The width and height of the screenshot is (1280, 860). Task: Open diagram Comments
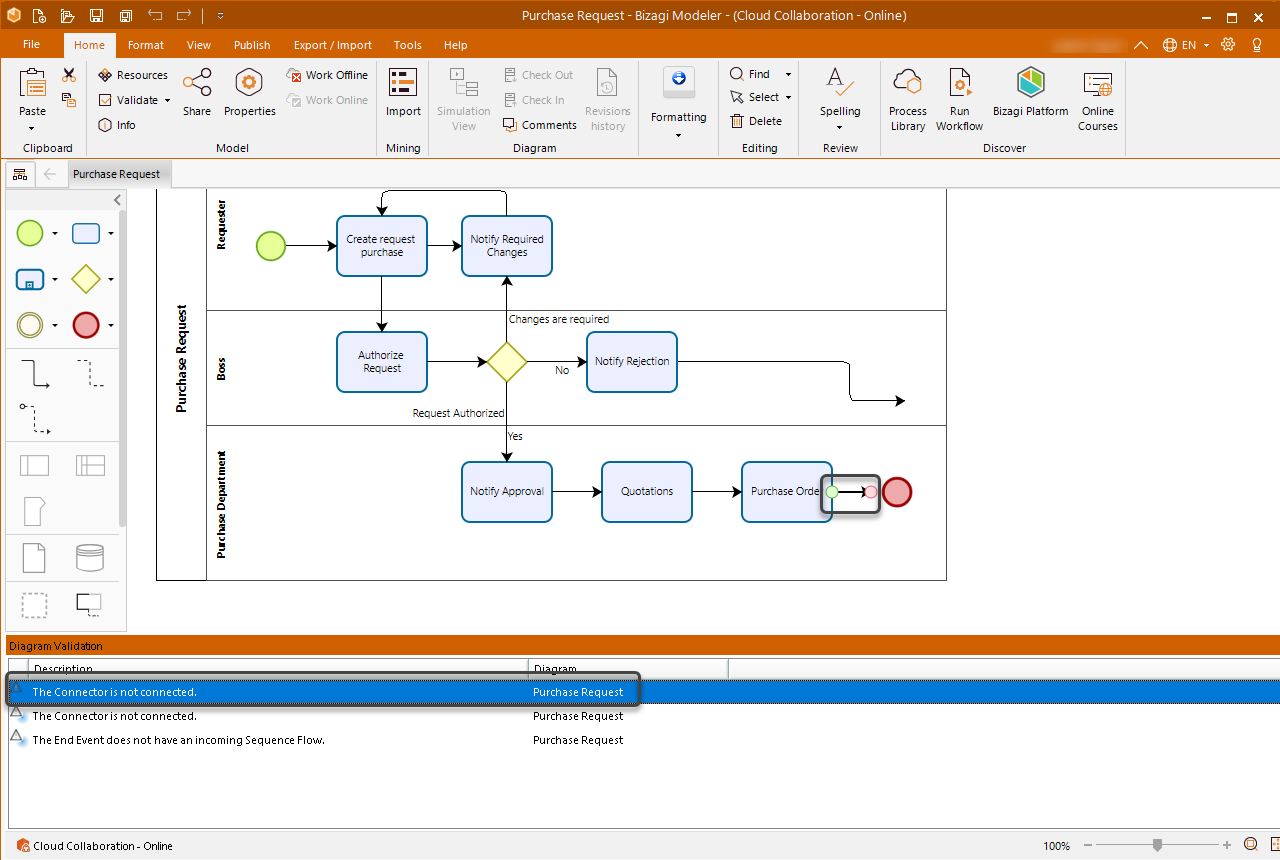pos(540,125)
